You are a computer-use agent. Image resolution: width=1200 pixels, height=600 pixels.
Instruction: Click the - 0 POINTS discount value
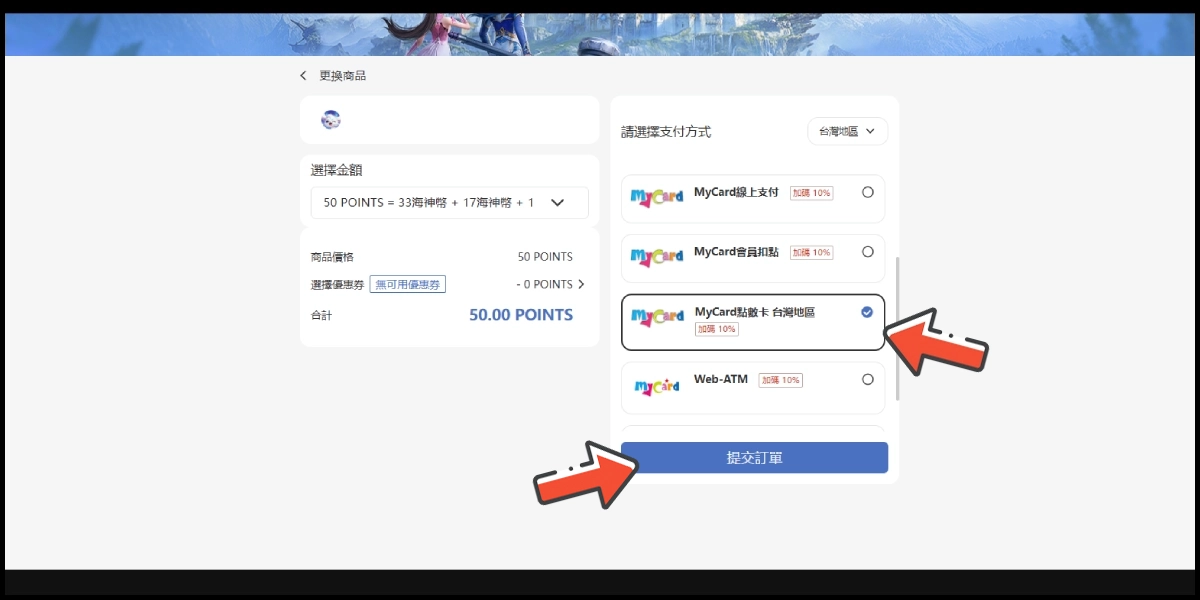click(544, 284)
